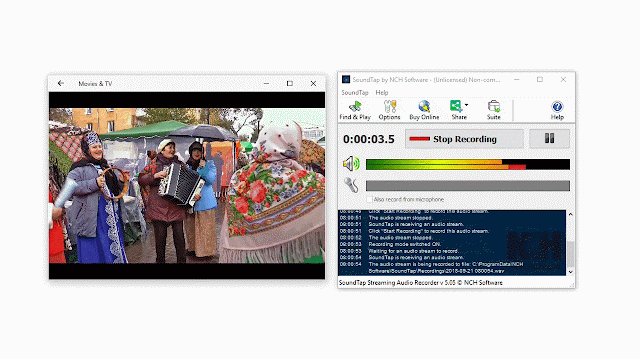Open the SoundTap menu
Screen dimensions: 640x360
[355, 93]
